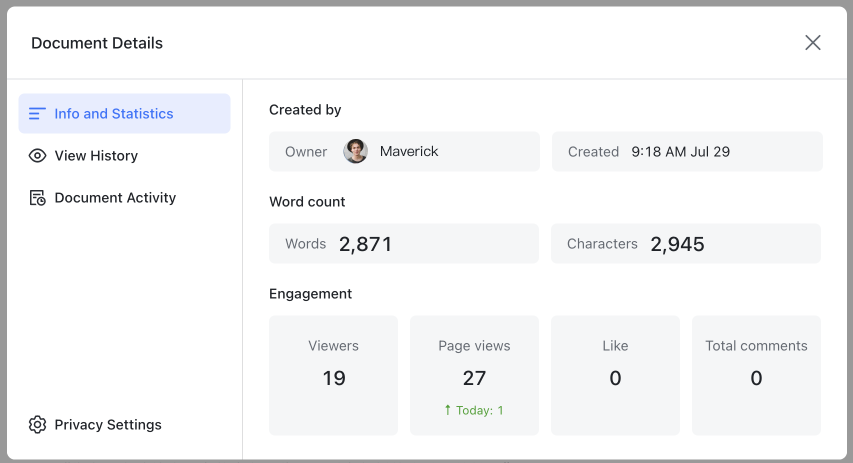The image size is (853, 463).
Task: Click the Page views card showing 27
Action: click(x=474, y=376)
